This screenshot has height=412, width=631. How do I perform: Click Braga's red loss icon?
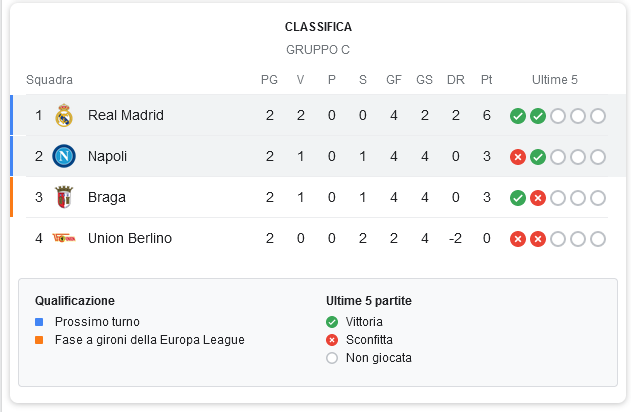[x=538, y=198]
